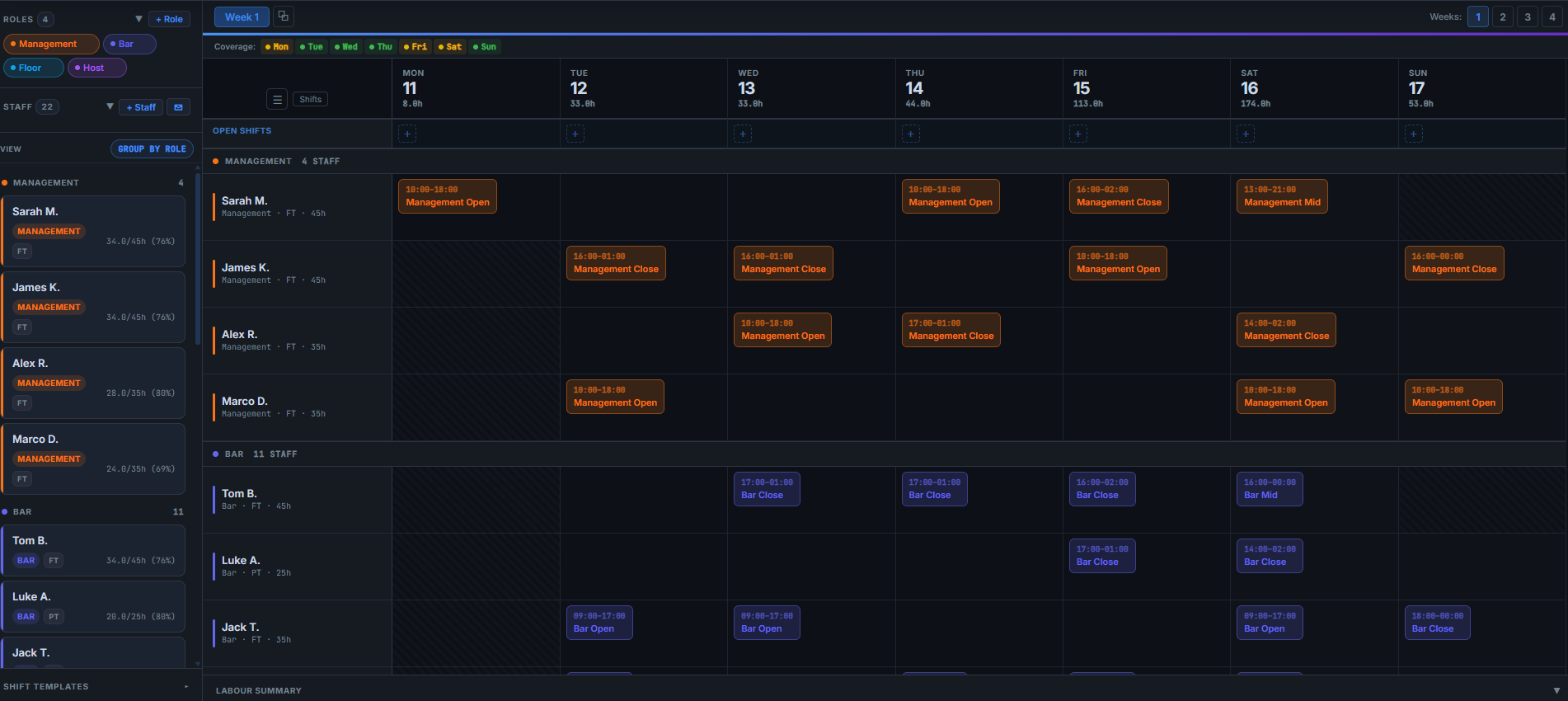Open Jack T. Tuesday Bar Open shift
The width and height of the screenshot is (1568, 701).
click(x=599, y=623)
